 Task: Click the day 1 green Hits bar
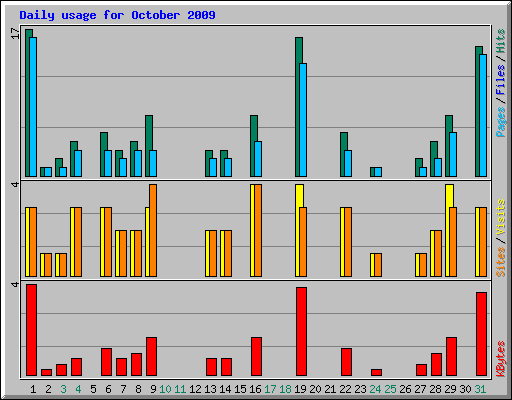click(28, 103)
